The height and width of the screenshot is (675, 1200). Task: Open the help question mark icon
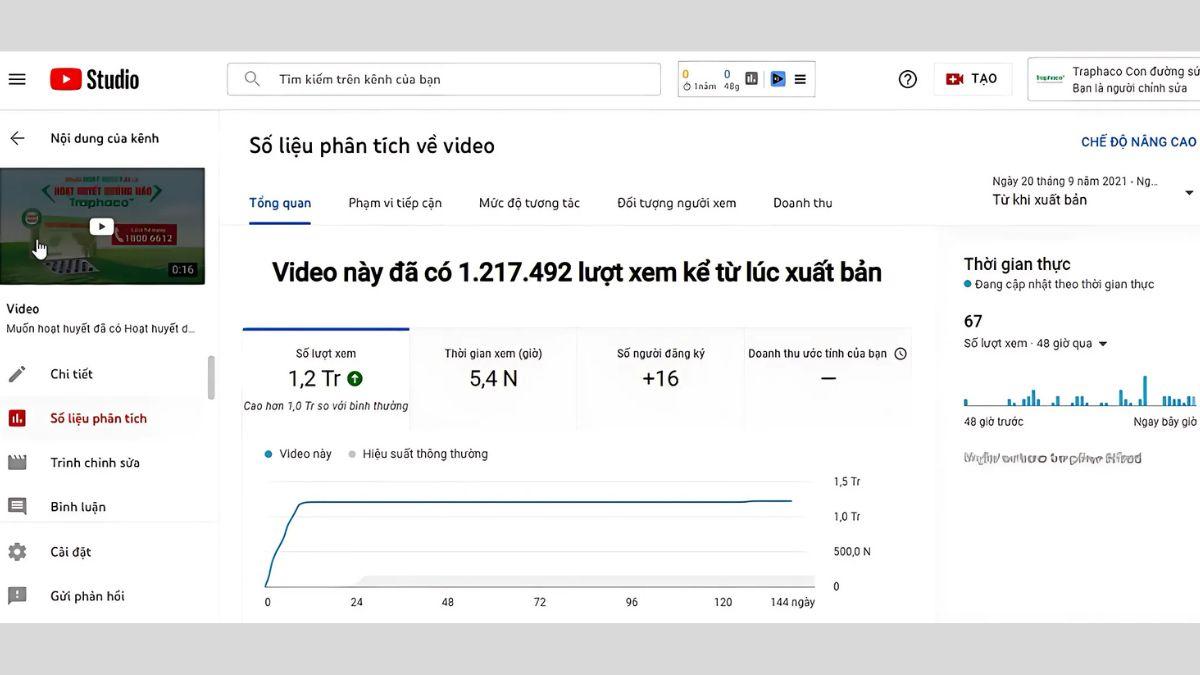(907, 79)
